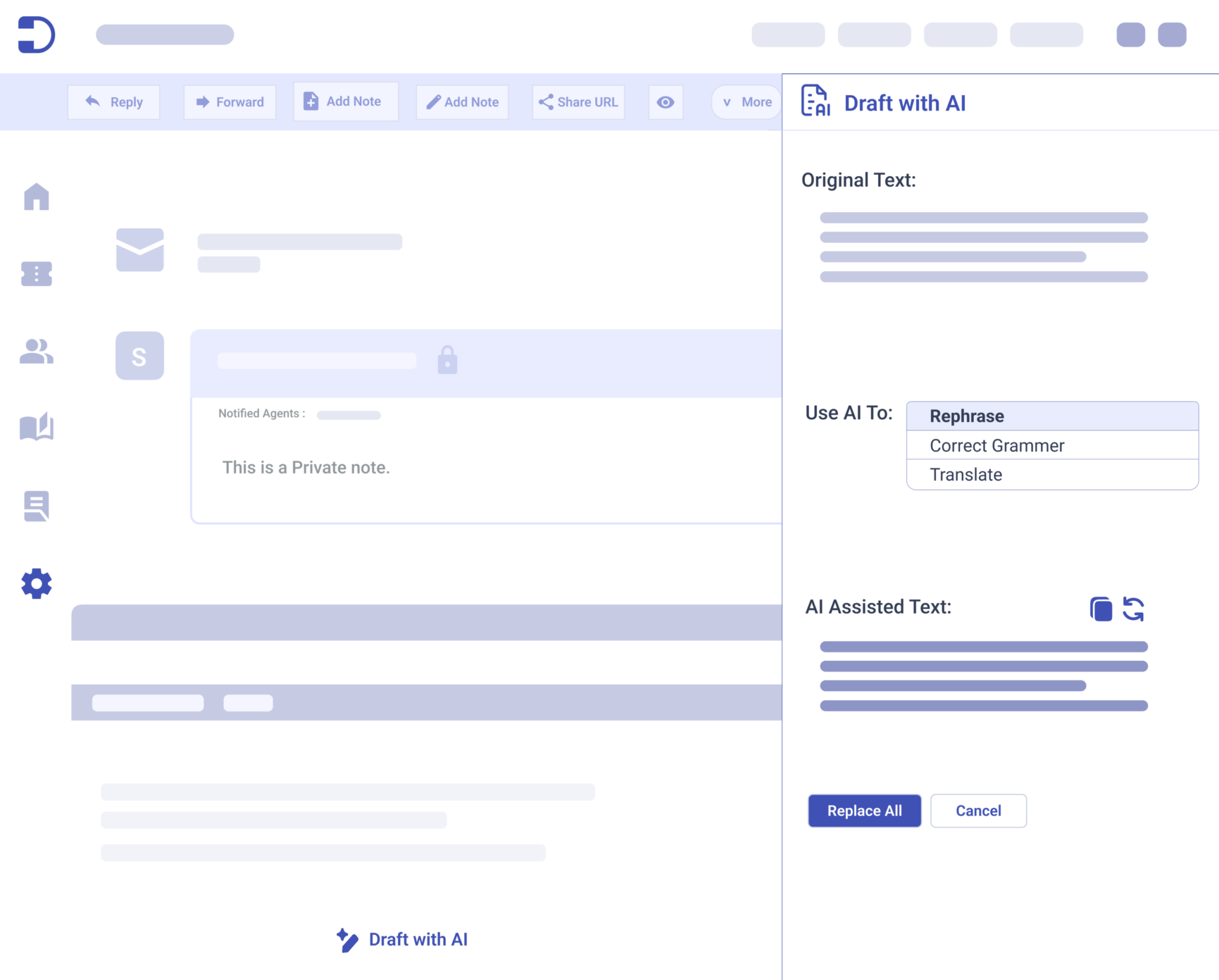Cancel the Draft with AI panel
Screen dimensions: 1219x980
click(978, 810)
